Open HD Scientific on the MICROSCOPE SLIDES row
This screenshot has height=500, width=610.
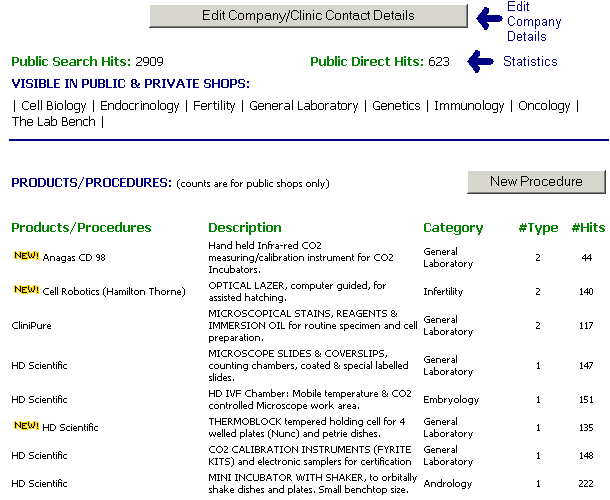coord(39,366)
